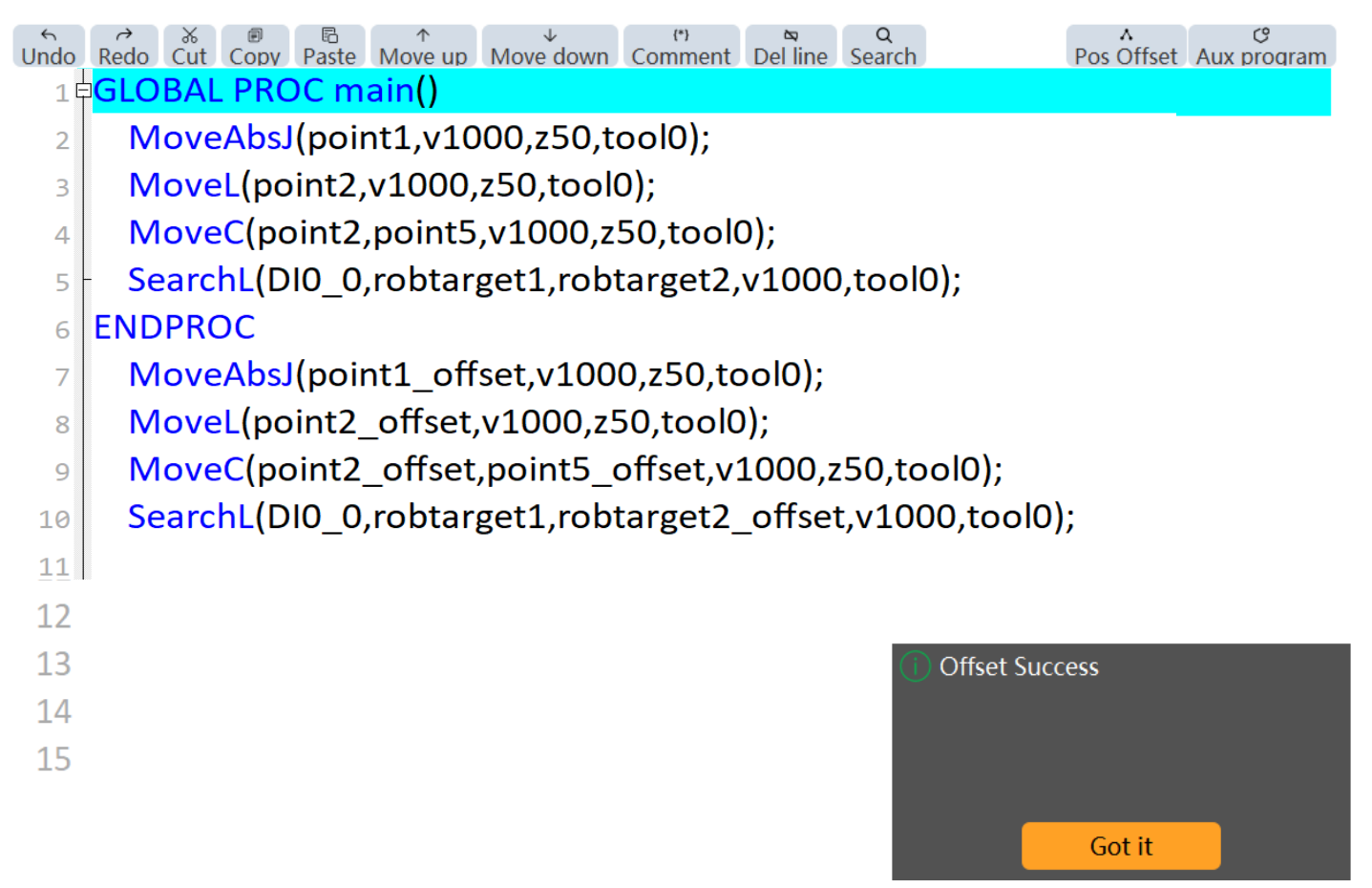Click line number 10 in the gutter
1372x888 pixels.
54,519
